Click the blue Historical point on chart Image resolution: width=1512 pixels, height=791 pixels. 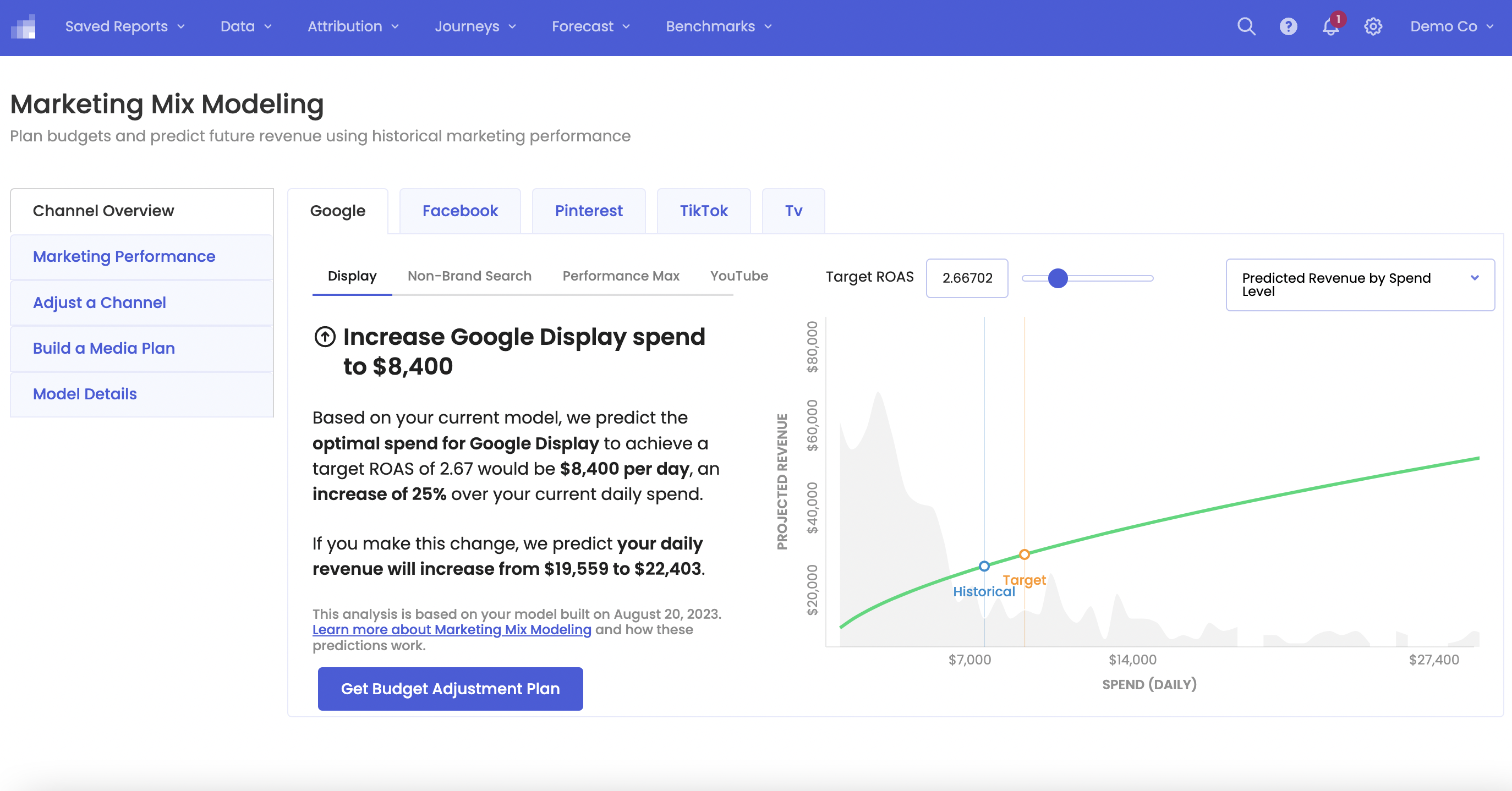[x=984, y=566]
